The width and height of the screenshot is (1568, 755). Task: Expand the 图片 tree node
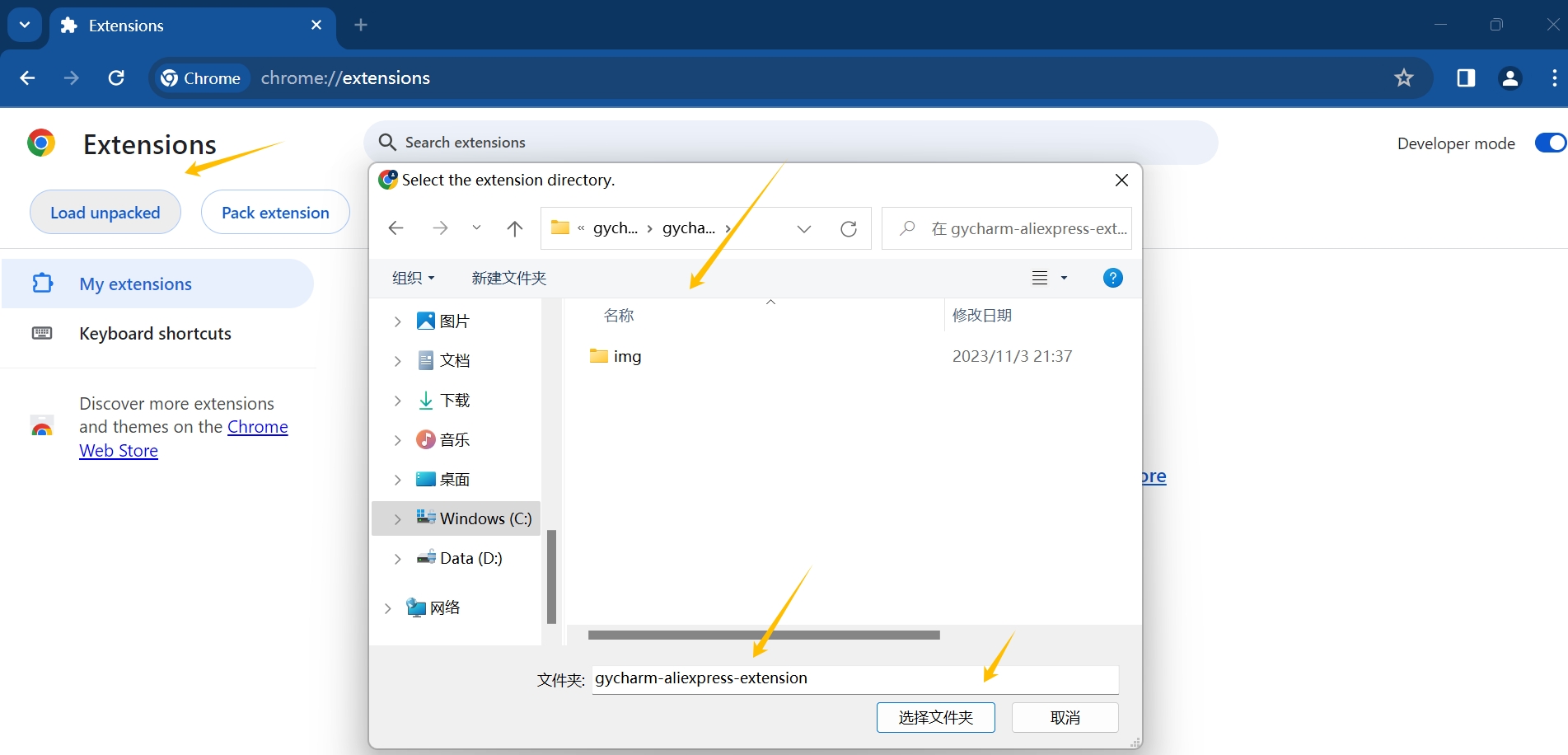tap(397, 321)
